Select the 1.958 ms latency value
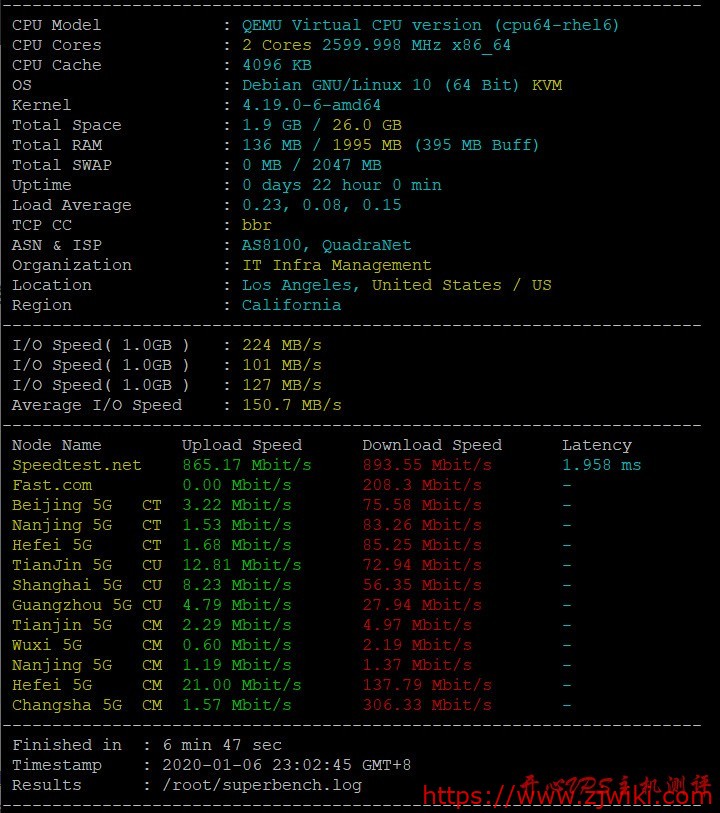Image resolution: width=720 pixels, height=813 pixels. tap(601, 465)
